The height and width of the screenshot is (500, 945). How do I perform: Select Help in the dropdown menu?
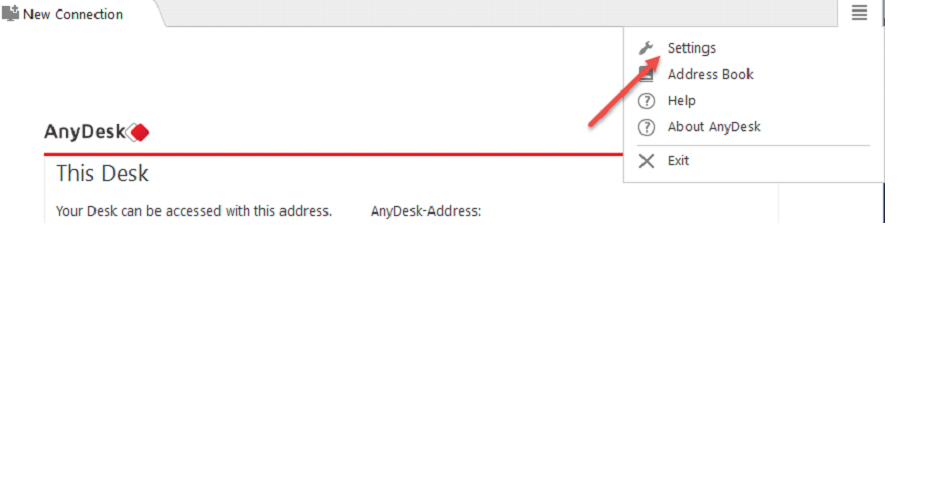tap(681, 101)
